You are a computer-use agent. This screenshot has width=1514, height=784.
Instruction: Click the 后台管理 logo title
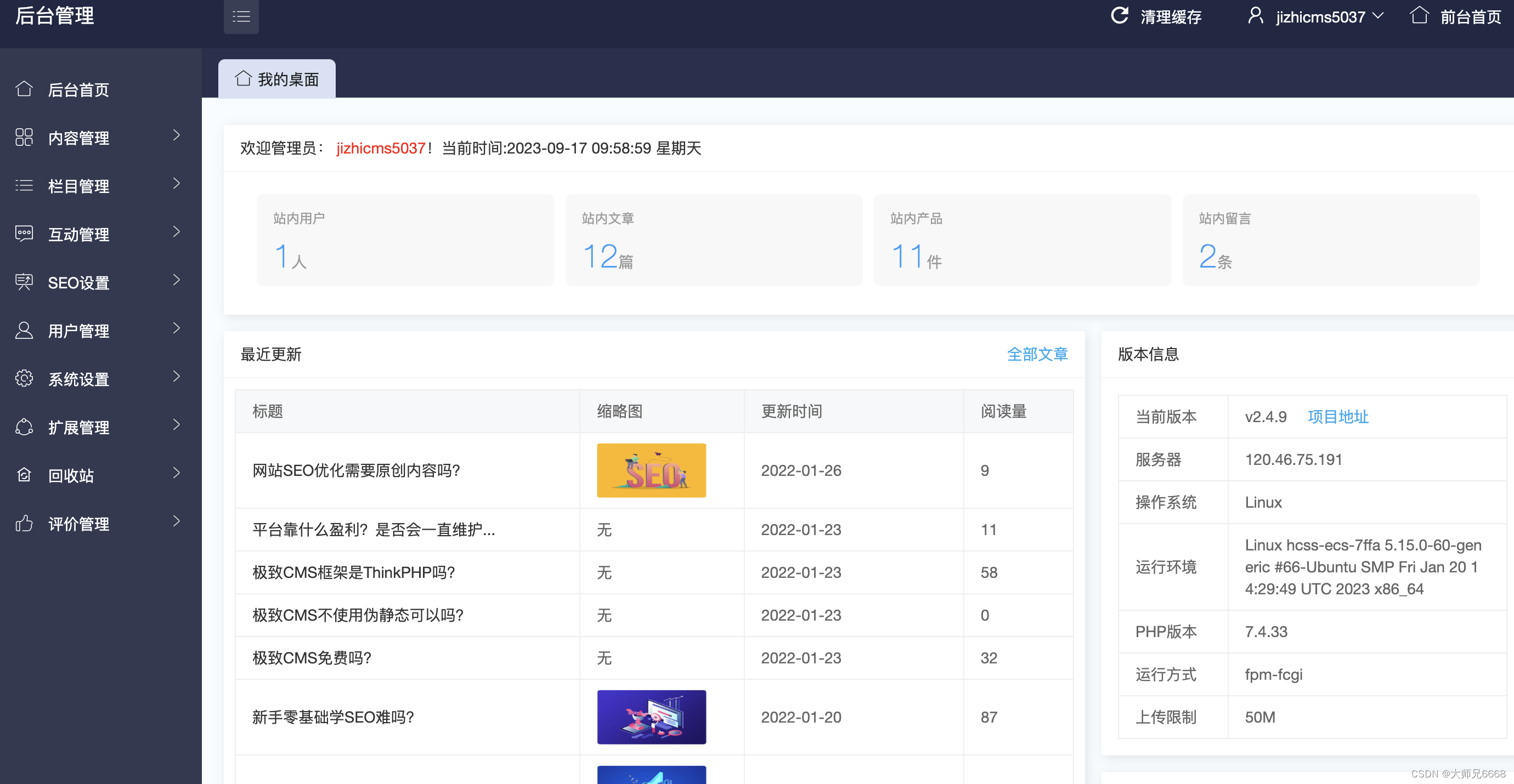click(x=55, y=16)
